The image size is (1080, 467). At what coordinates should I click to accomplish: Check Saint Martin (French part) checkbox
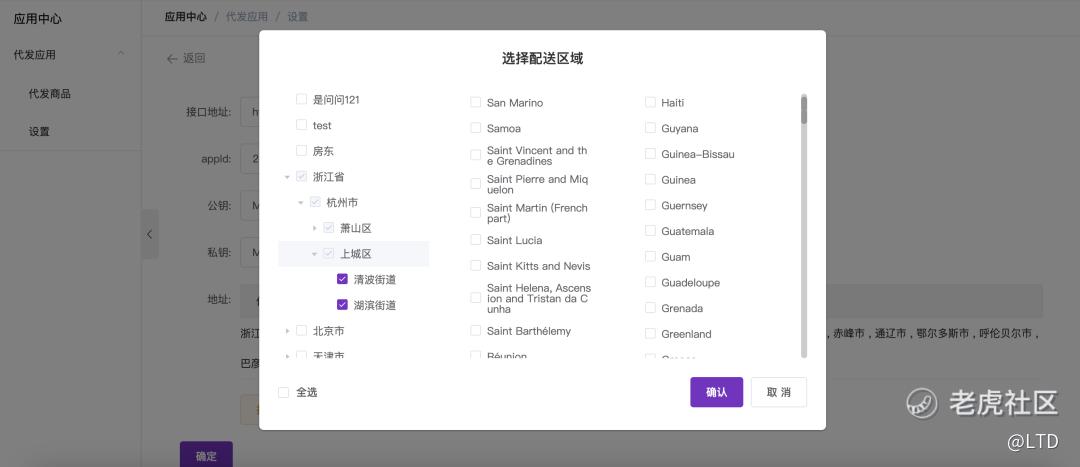click(x=475, y=212)
